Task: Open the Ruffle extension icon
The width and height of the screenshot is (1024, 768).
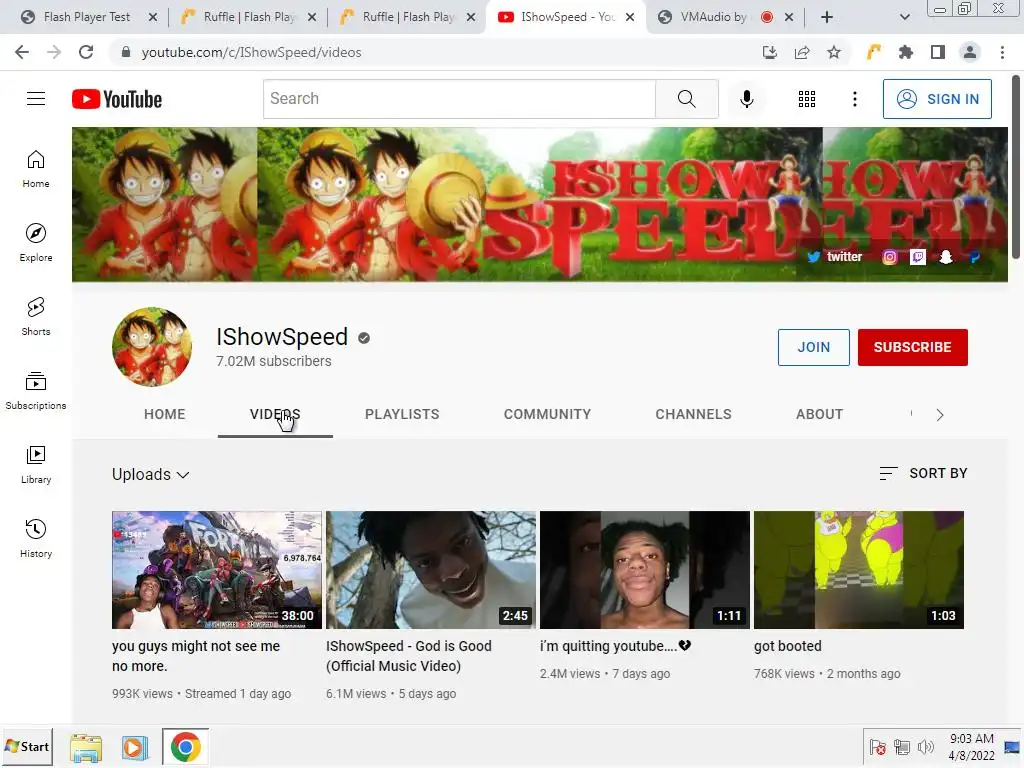Action: pyautogui.click(x=874, y=52)
